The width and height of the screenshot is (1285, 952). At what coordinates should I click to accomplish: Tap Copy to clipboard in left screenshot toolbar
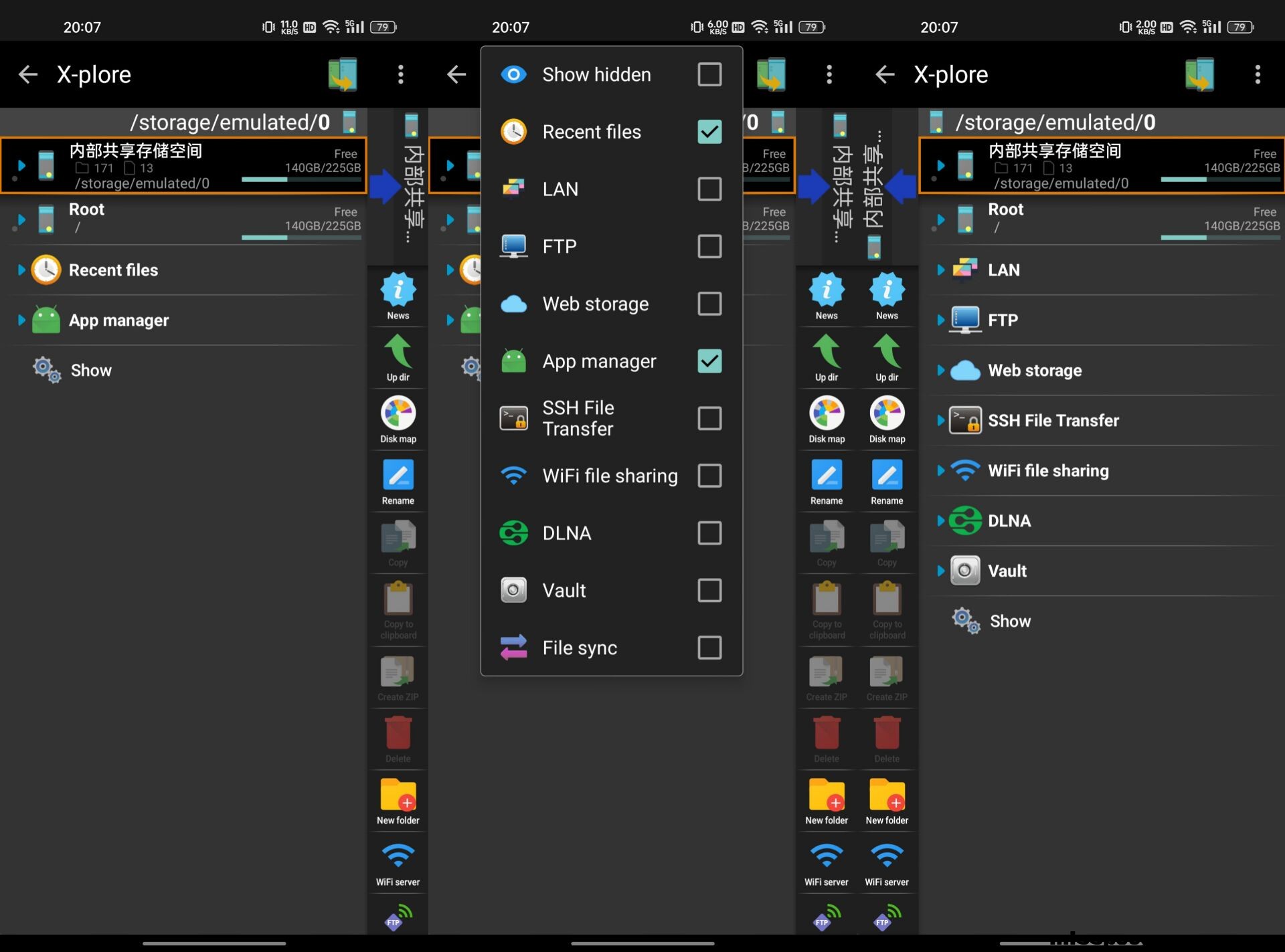point(398,611)
